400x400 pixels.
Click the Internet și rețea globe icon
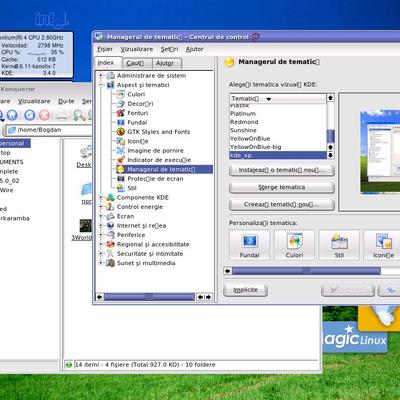pos(110,225)
